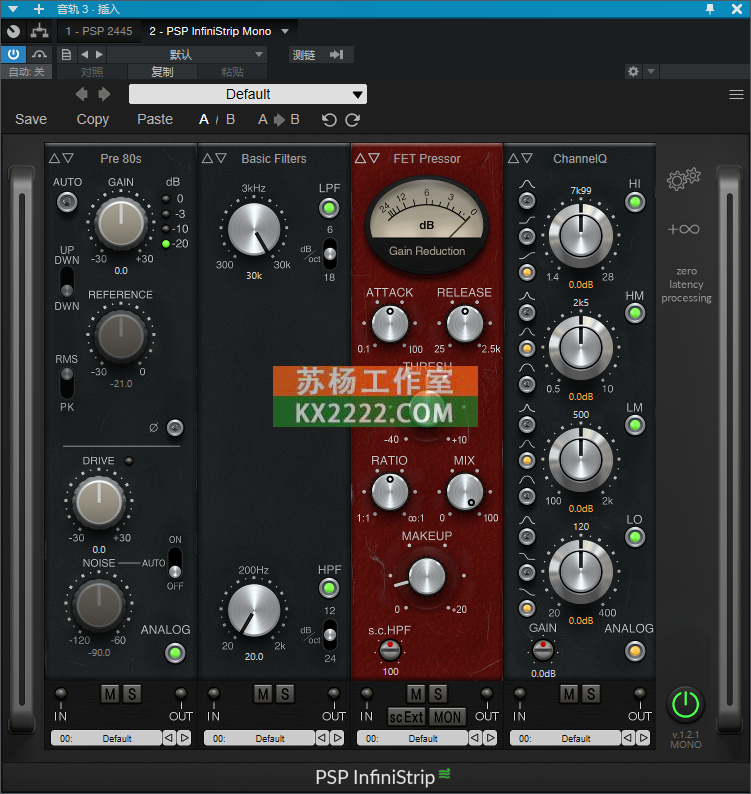This screenshot has width=751, height=794.
Task: Select 2 - PSP InfiniStrip Mono tab
Action: point(210,31)
